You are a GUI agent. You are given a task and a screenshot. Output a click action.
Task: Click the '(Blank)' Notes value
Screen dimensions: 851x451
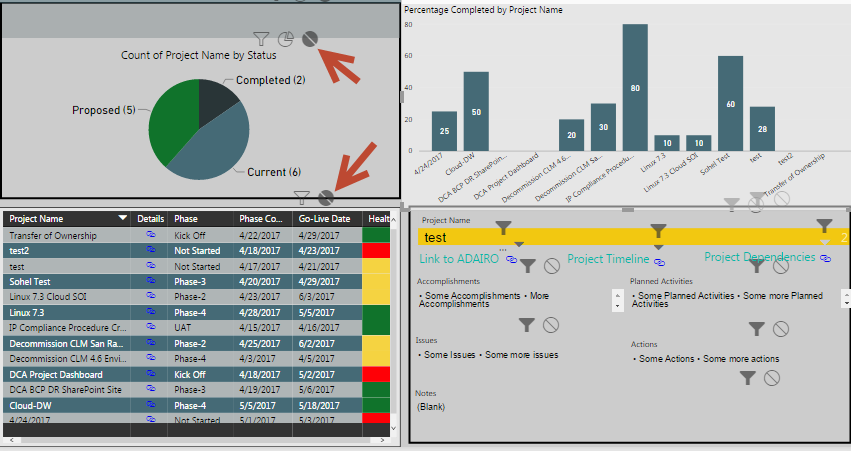pyautogui.click(x=431, y=406)
